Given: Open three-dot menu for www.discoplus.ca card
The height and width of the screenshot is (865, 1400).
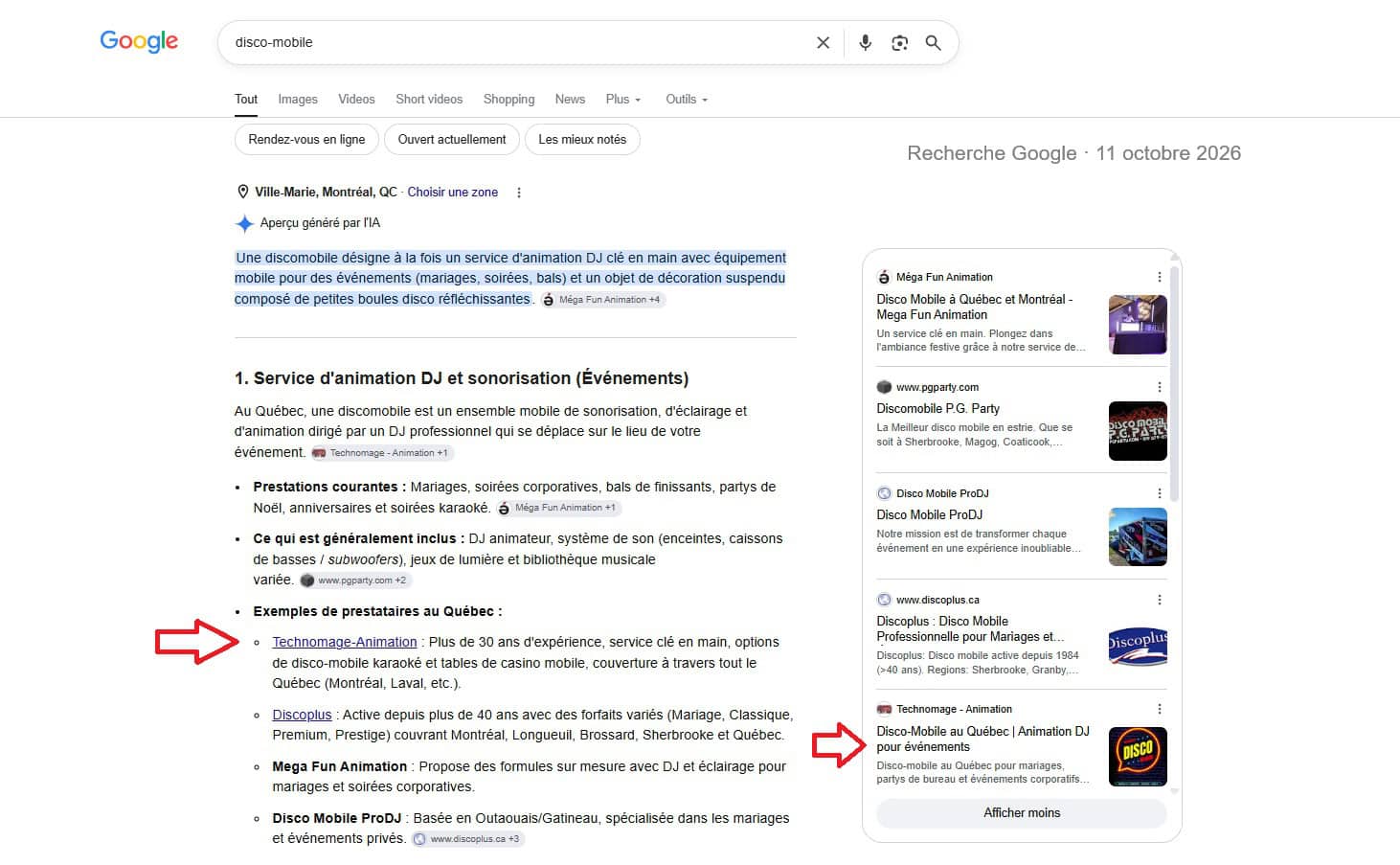Looking at the screenshot, I should pyautogui.click(x=1159, y=600).
